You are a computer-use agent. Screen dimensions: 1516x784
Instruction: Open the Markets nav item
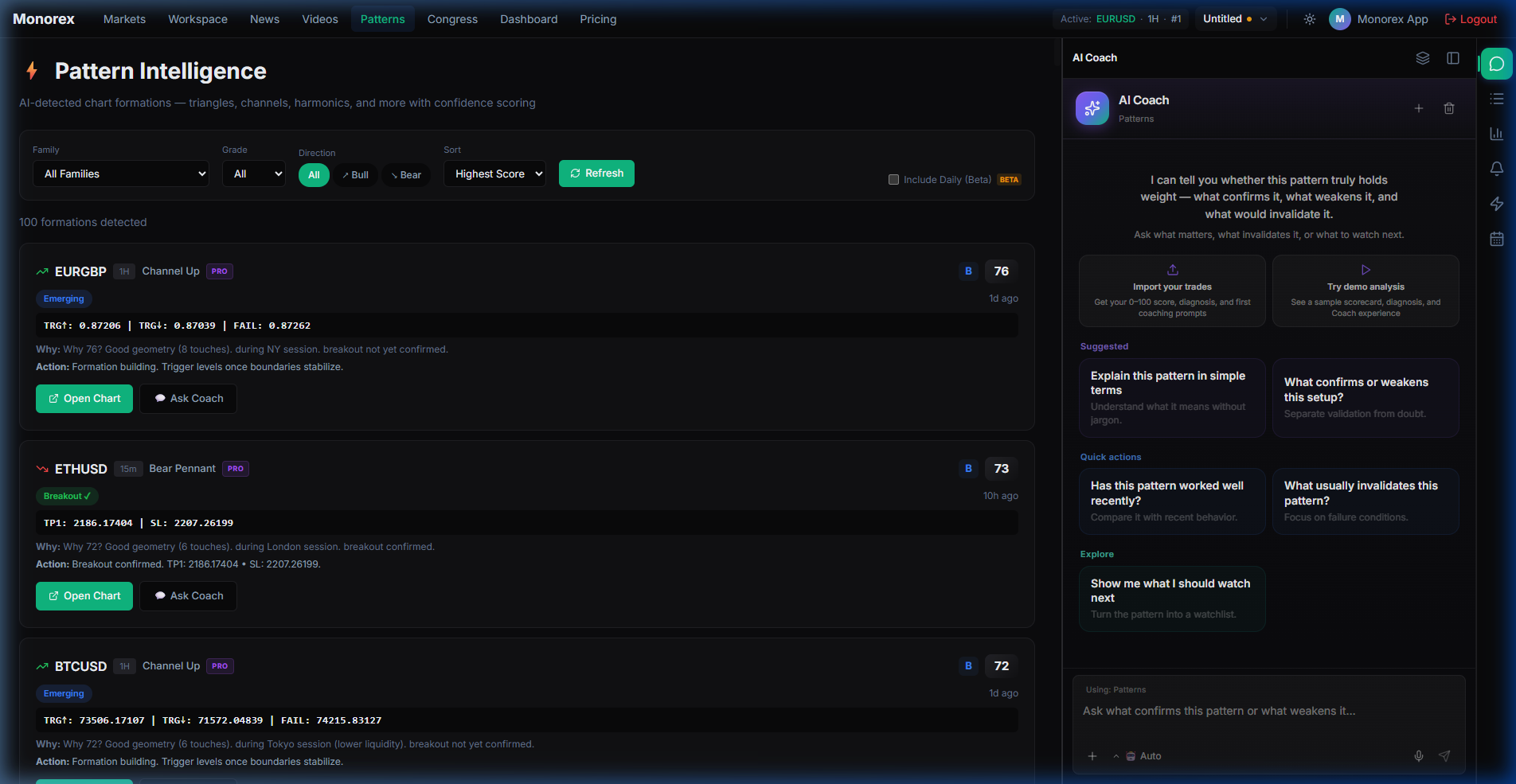click(x=124, y=19)
